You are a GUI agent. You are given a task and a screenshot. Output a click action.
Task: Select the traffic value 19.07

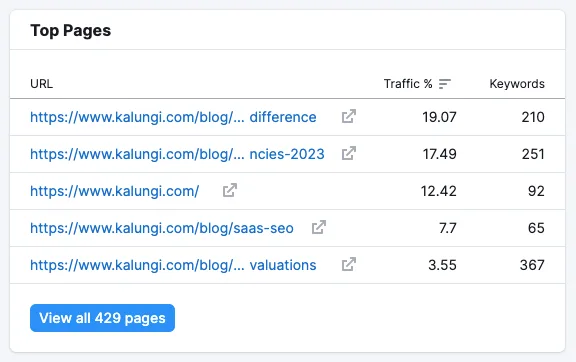click(x=439, y=117)
